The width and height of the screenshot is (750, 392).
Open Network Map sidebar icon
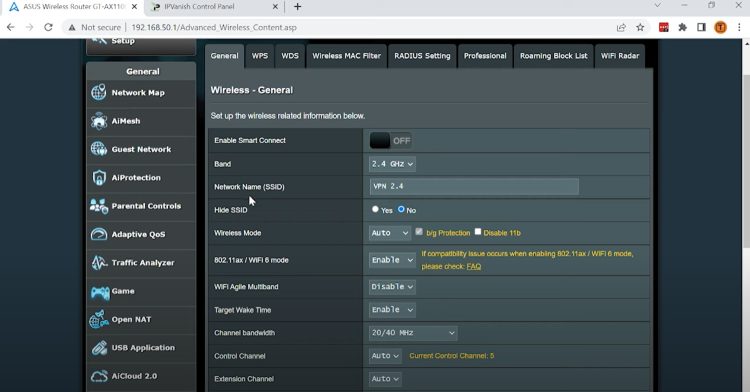[x=99, y=92]
